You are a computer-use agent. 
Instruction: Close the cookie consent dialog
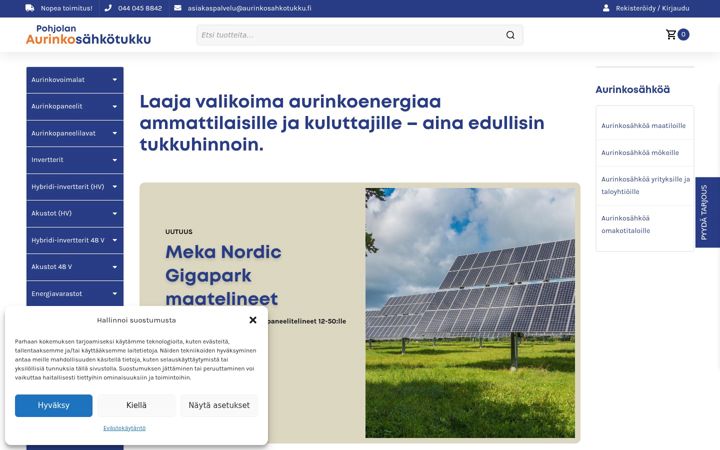coord(253,320)
